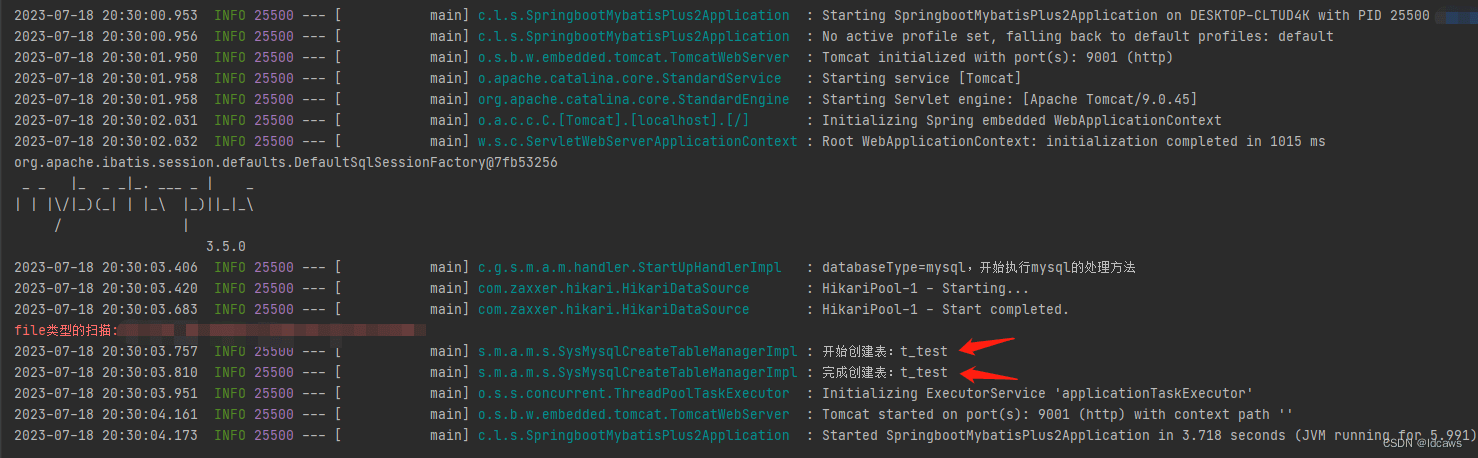This screenshot has height=458, width=1478.
Task: Click the SysMysqlCreateTableManagerImpl logger on 开始创建表 line
Action: click(637, 351)
